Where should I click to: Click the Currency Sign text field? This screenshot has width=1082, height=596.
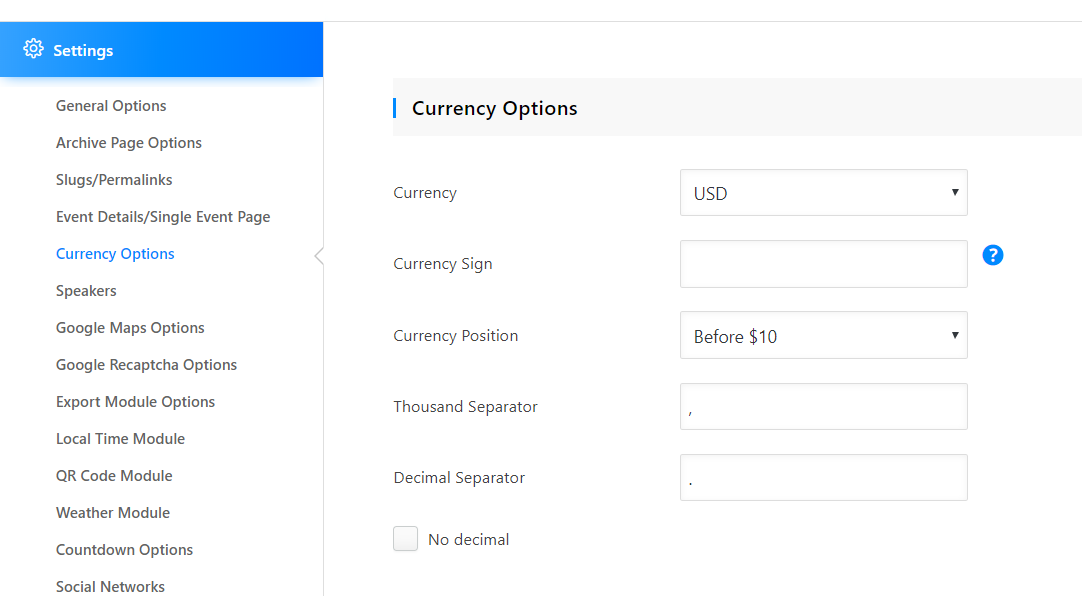point(823,264)
